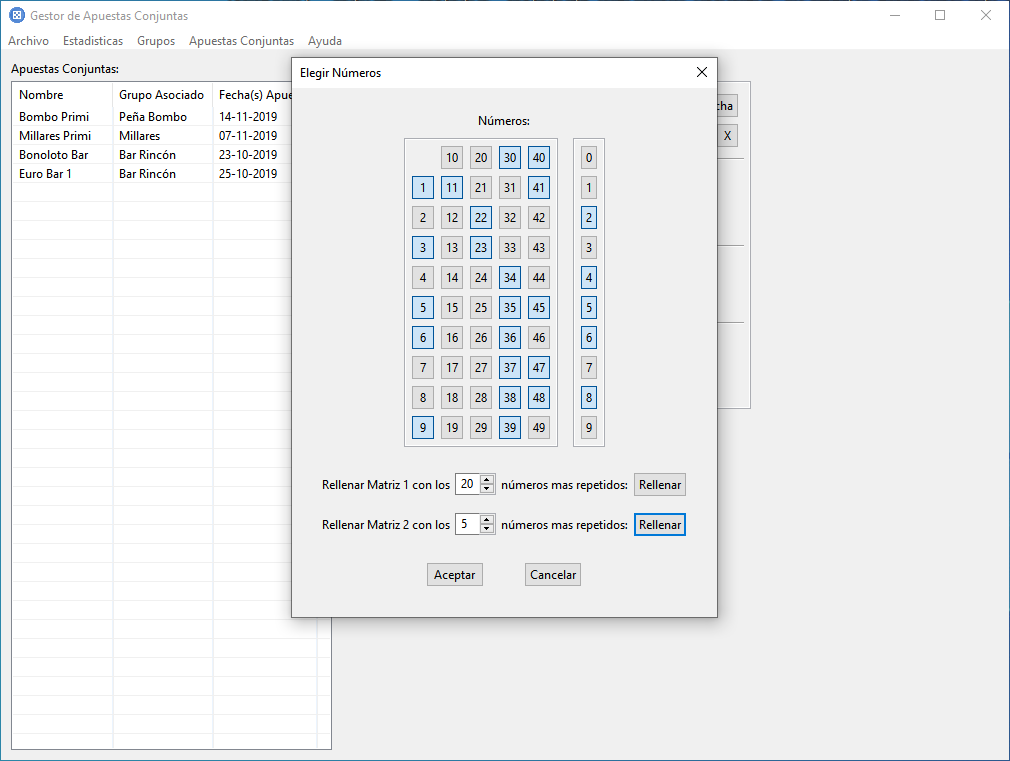Click the Peña Bombo group cell
This screenshot has height=761, width=1010.
tap(162, 117)
